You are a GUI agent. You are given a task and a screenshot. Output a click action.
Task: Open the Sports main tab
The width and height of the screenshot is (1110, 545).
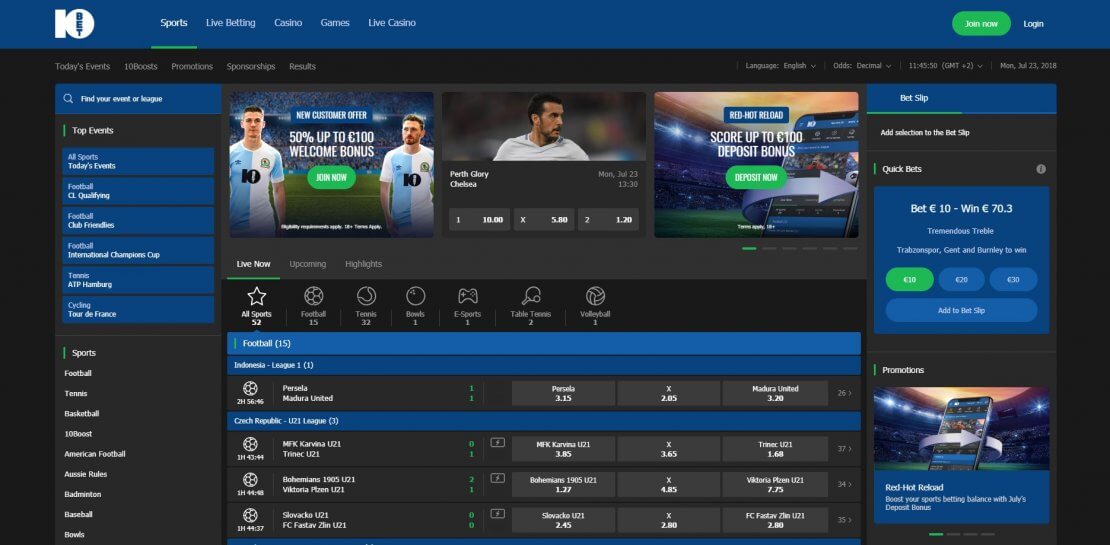tap(173, 23)
